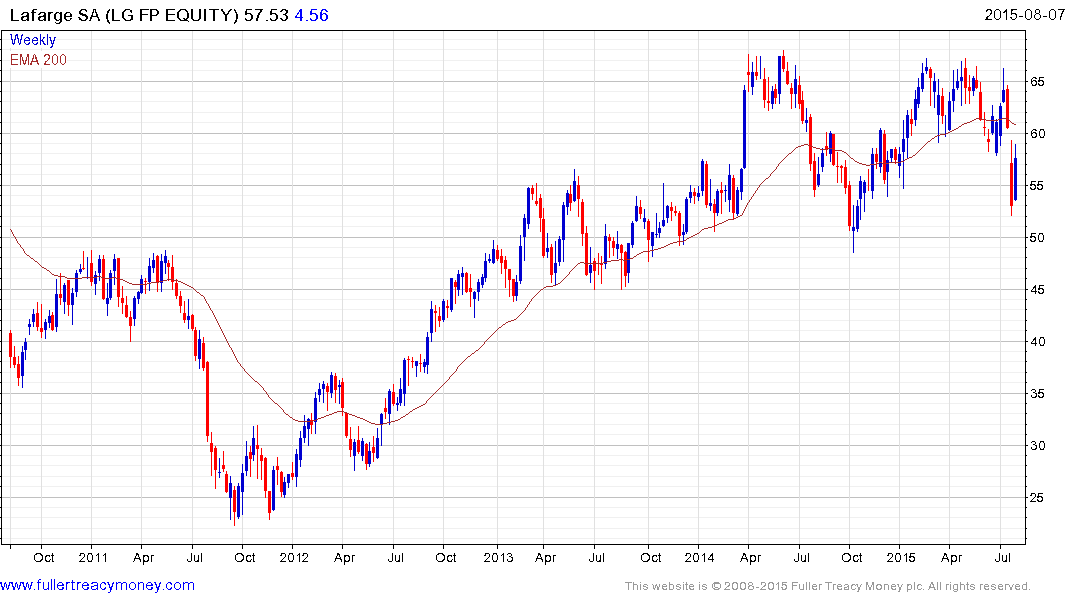This screenshot has height=600, width=1075.
Task: Click the 'Weekly' interval label
Action: (x=33, y=40)
